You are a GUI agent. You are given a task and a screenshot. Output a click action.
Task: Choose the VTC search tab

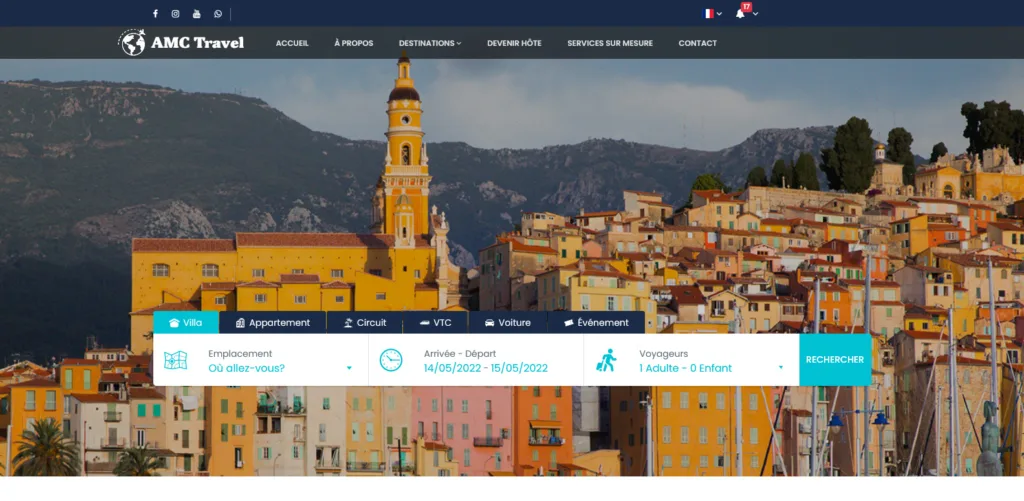(x=435, y=323)
